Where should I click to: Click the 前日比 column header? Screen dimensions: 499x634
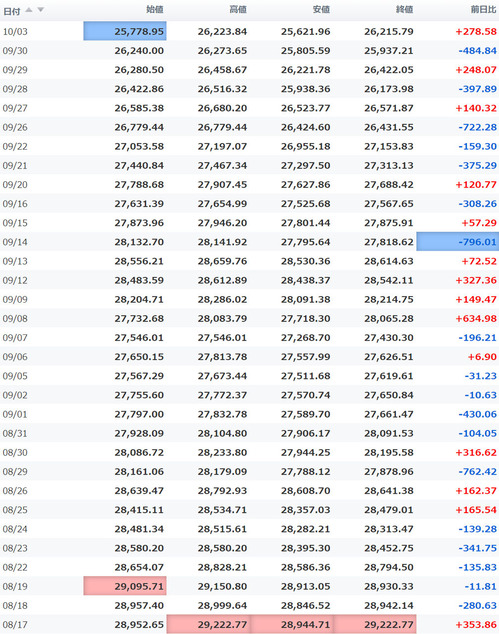[484, 10]
